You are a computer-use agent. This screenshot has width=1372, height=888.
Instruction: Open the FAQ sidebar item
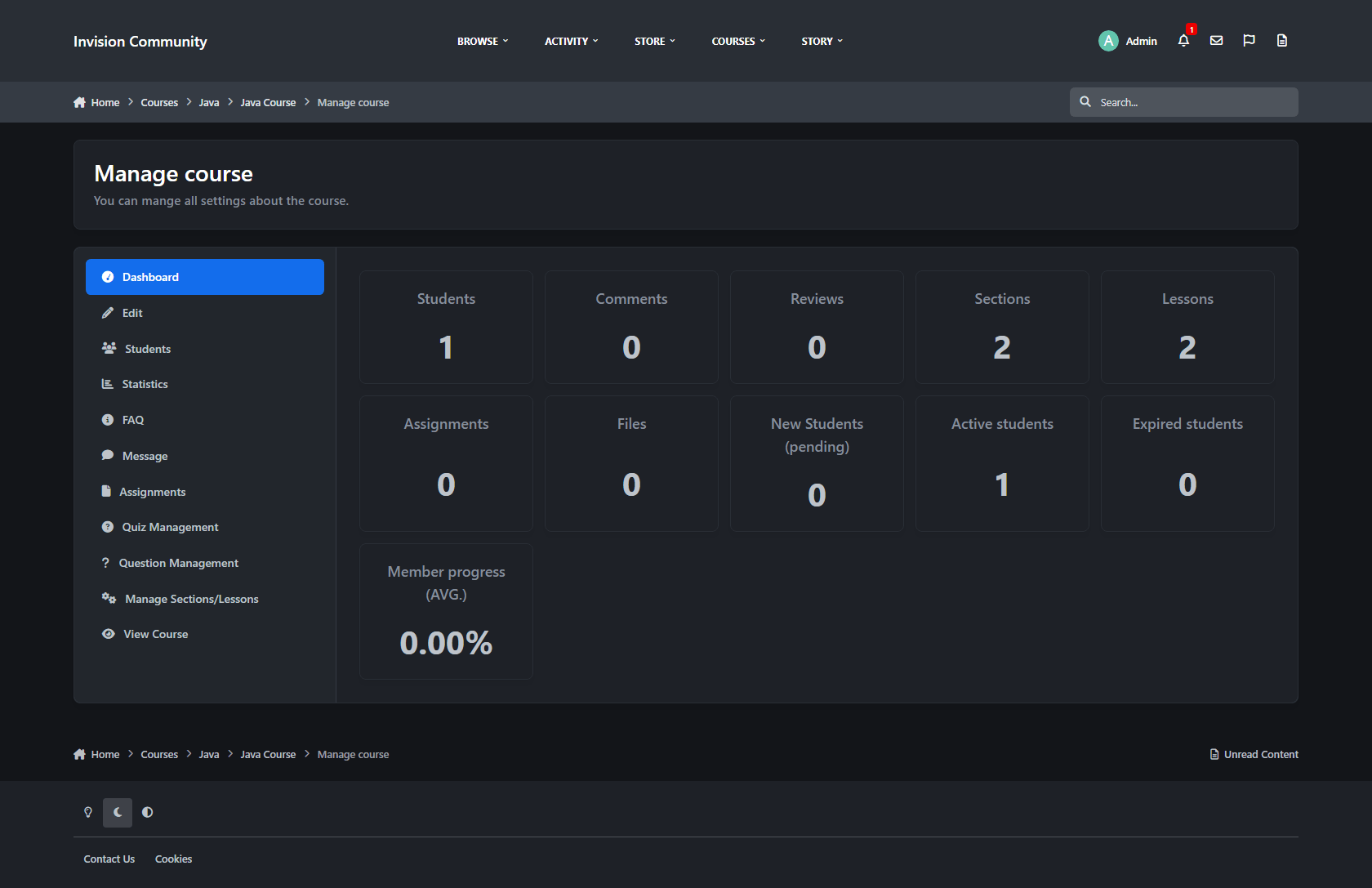tap(205, 420)
